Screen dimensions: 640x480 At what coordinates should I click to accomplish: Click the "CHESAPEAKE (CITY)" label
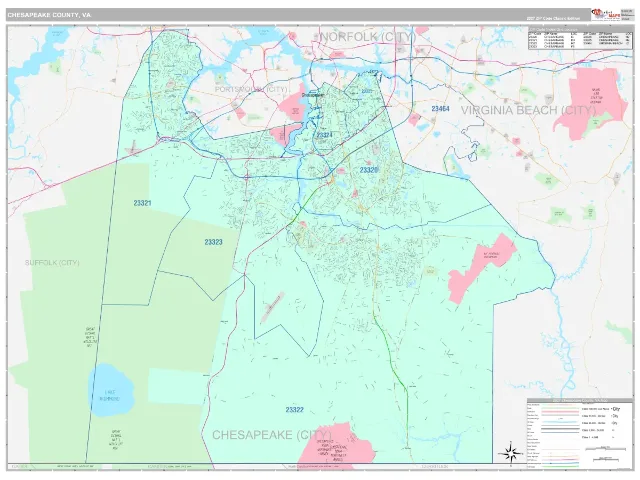(x=272, y=435)
